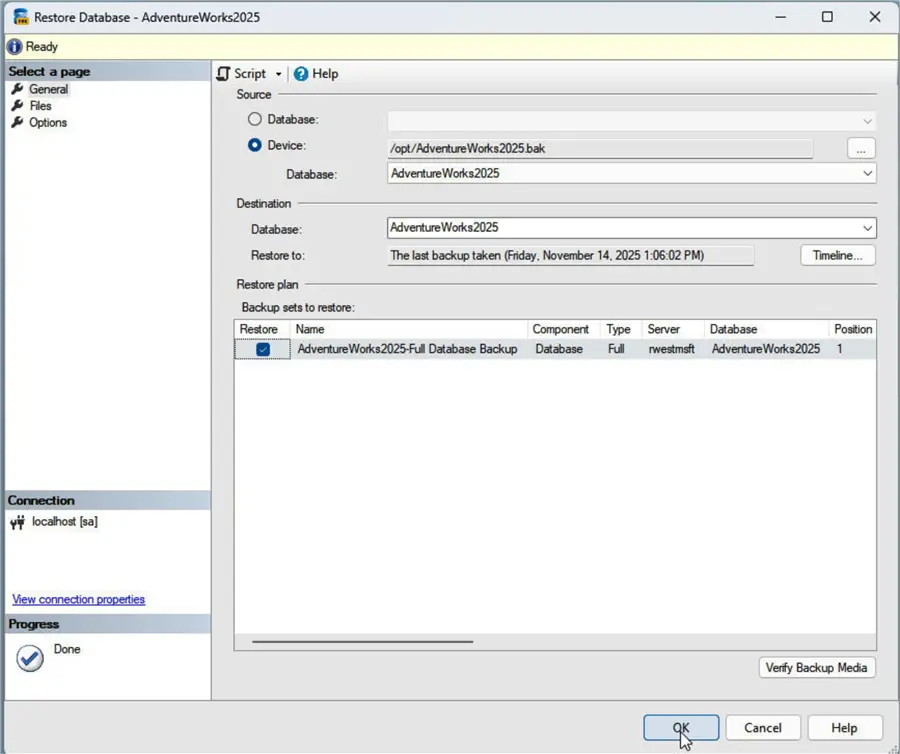Viewport: 900px width, 754px height.
Task: Click the Script toolbar button
Action: pyautogui.click(x=242, y=73)
